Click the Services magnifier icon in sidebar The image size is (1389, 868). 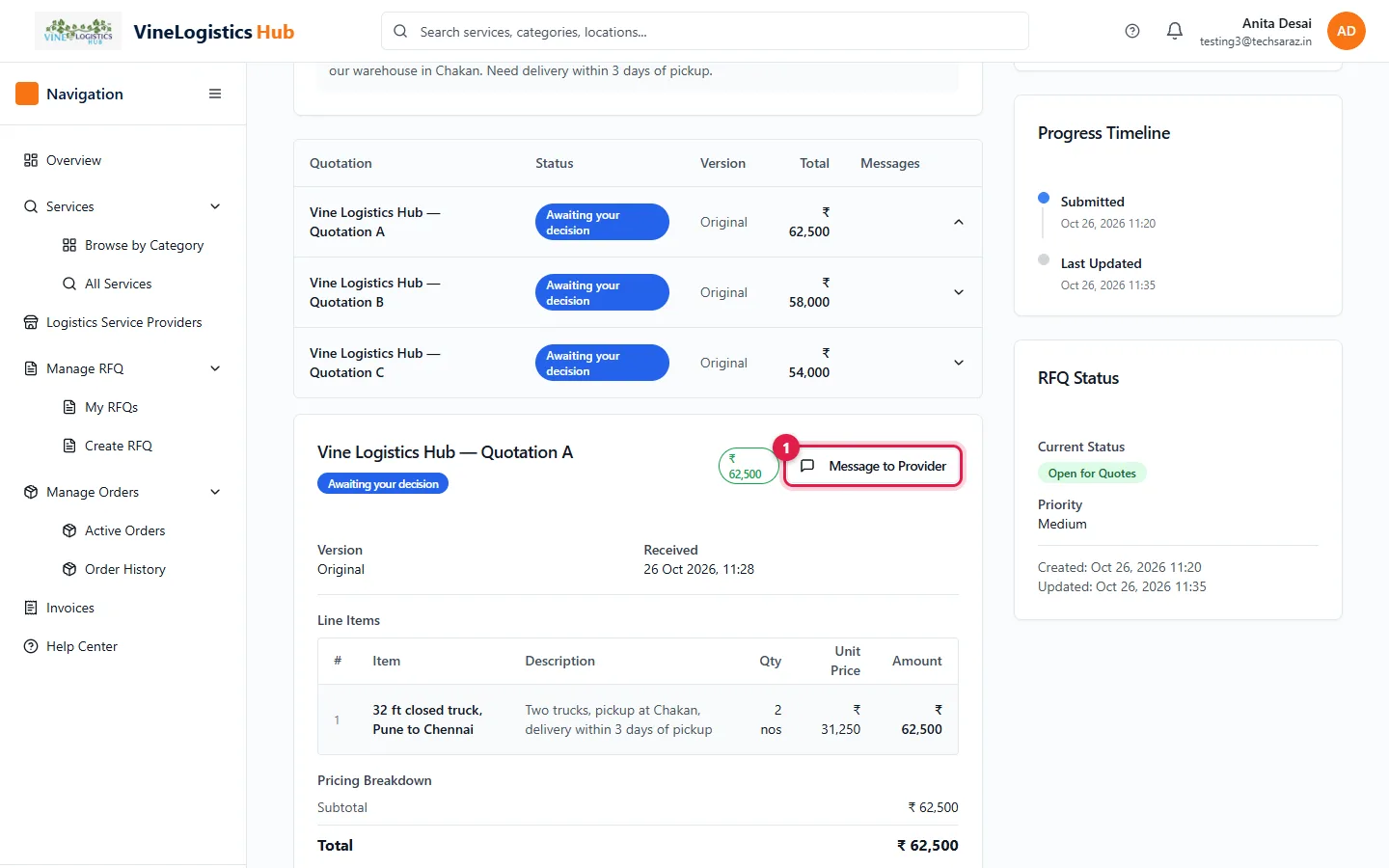coord(31,206)
